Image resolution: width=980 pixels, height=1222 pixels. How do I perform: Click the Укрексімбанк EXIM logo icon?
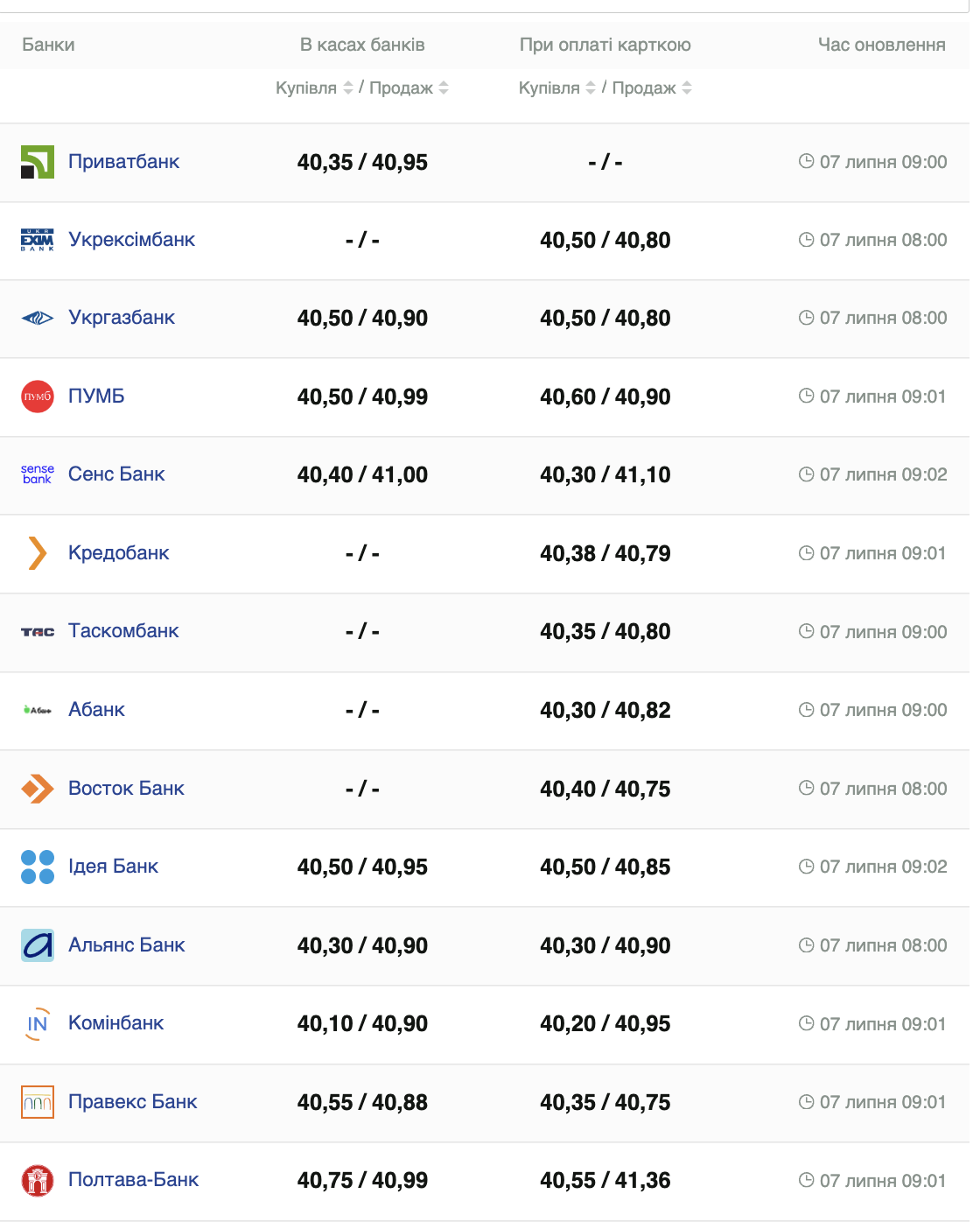pyautogui.click(x=38, y=240)
